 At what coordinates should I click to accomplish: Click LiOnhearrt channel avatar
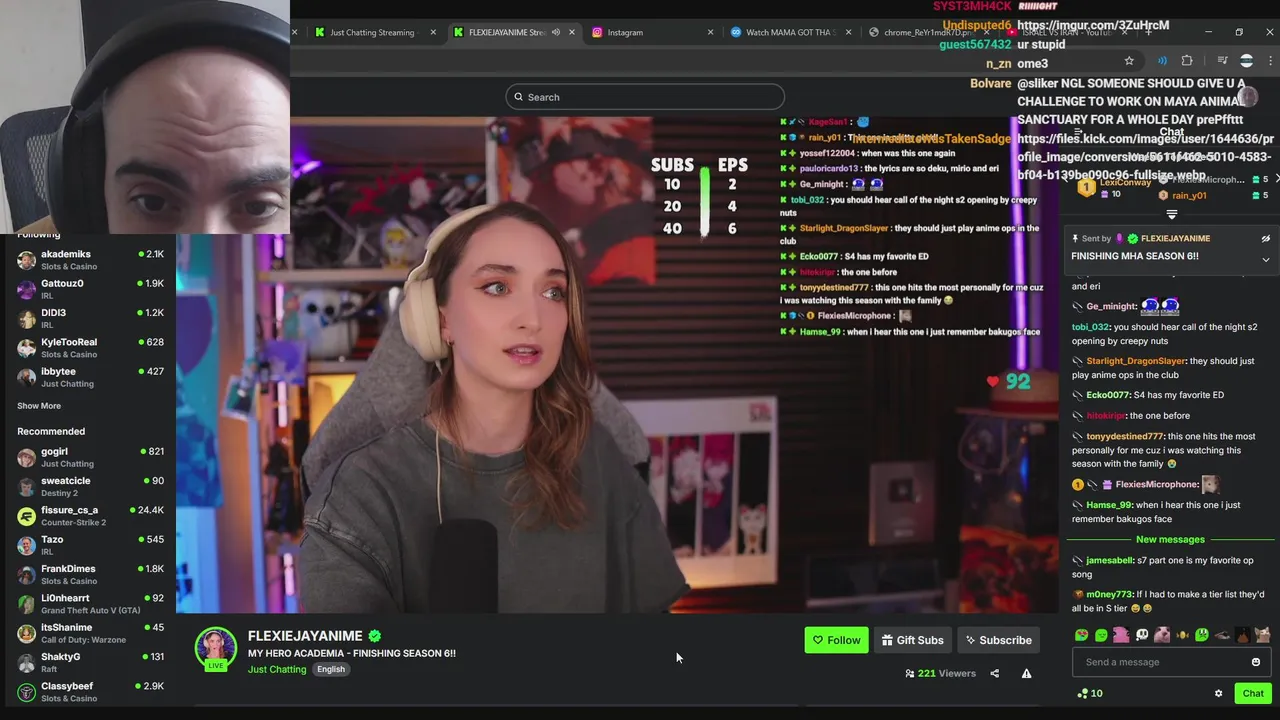click(27, 603)
